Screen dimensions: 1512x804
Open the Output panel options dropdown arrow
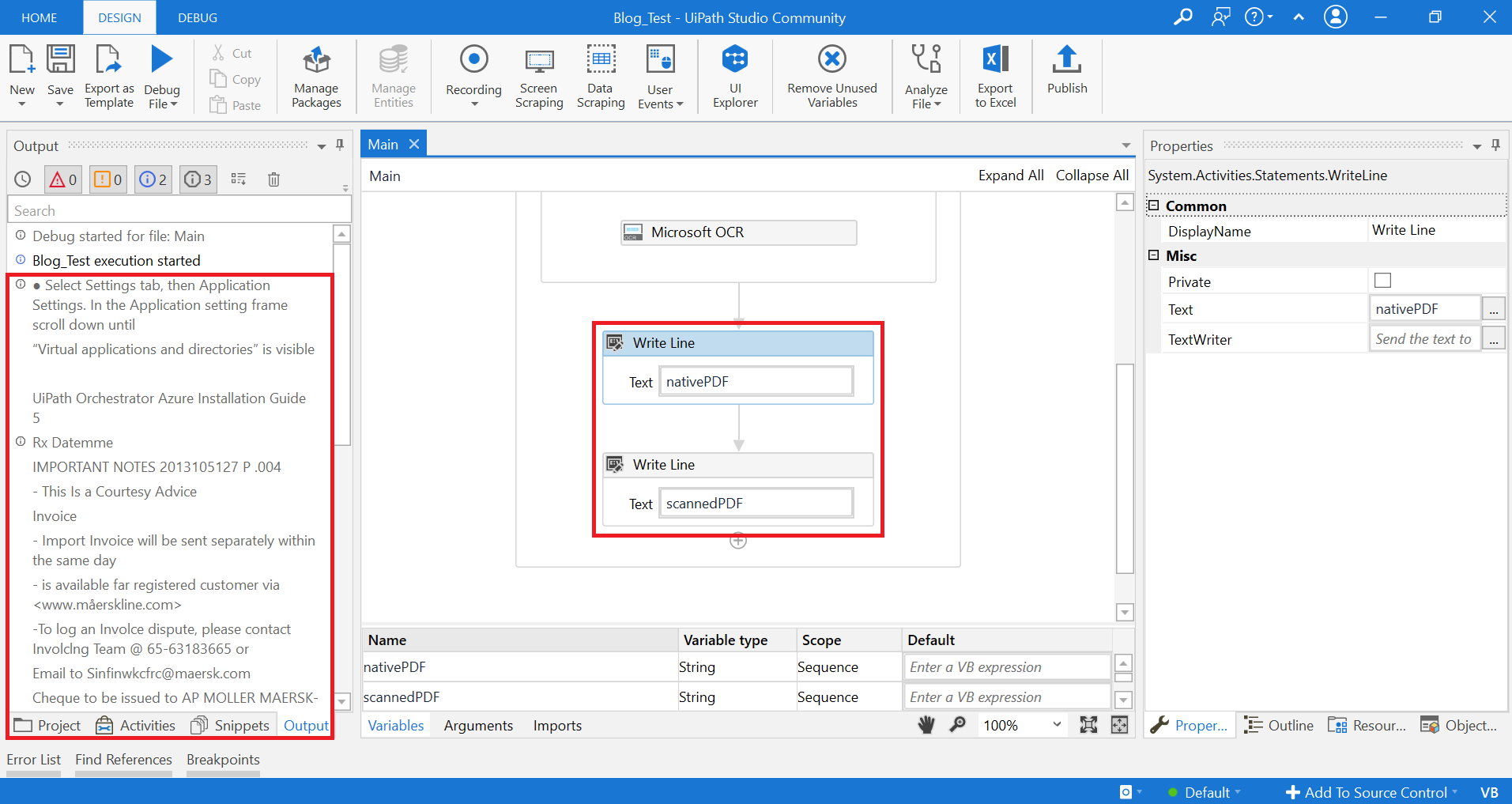pyautogui.click(x=322, y=146)
